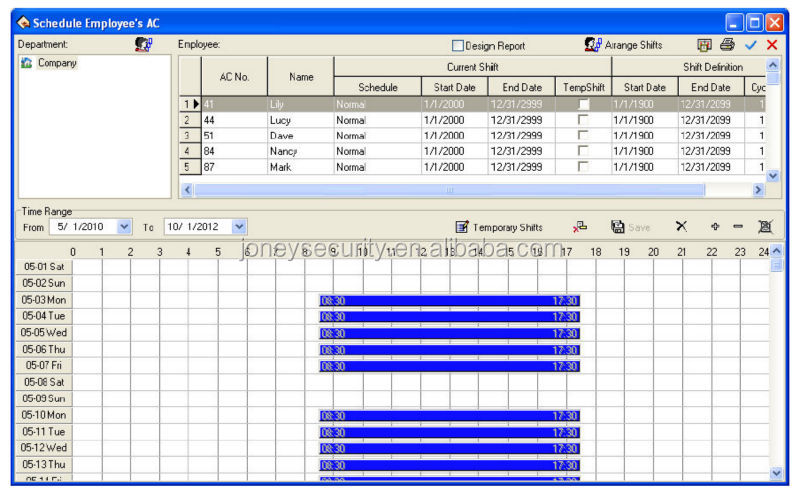Enable the Design Report checkbox
800x497 pixels.
coord(458,46)
